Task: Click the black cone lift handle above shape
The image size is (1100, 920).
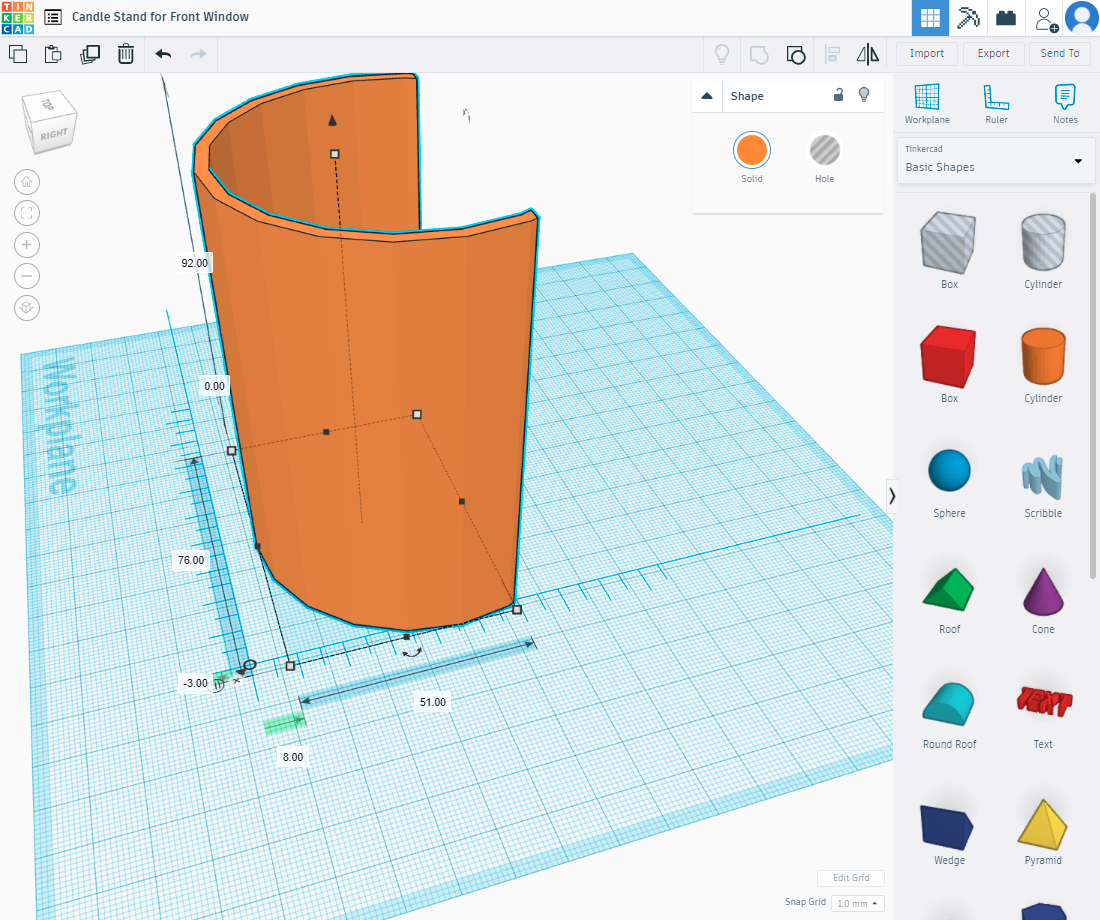Action: [x=333, y=121]
